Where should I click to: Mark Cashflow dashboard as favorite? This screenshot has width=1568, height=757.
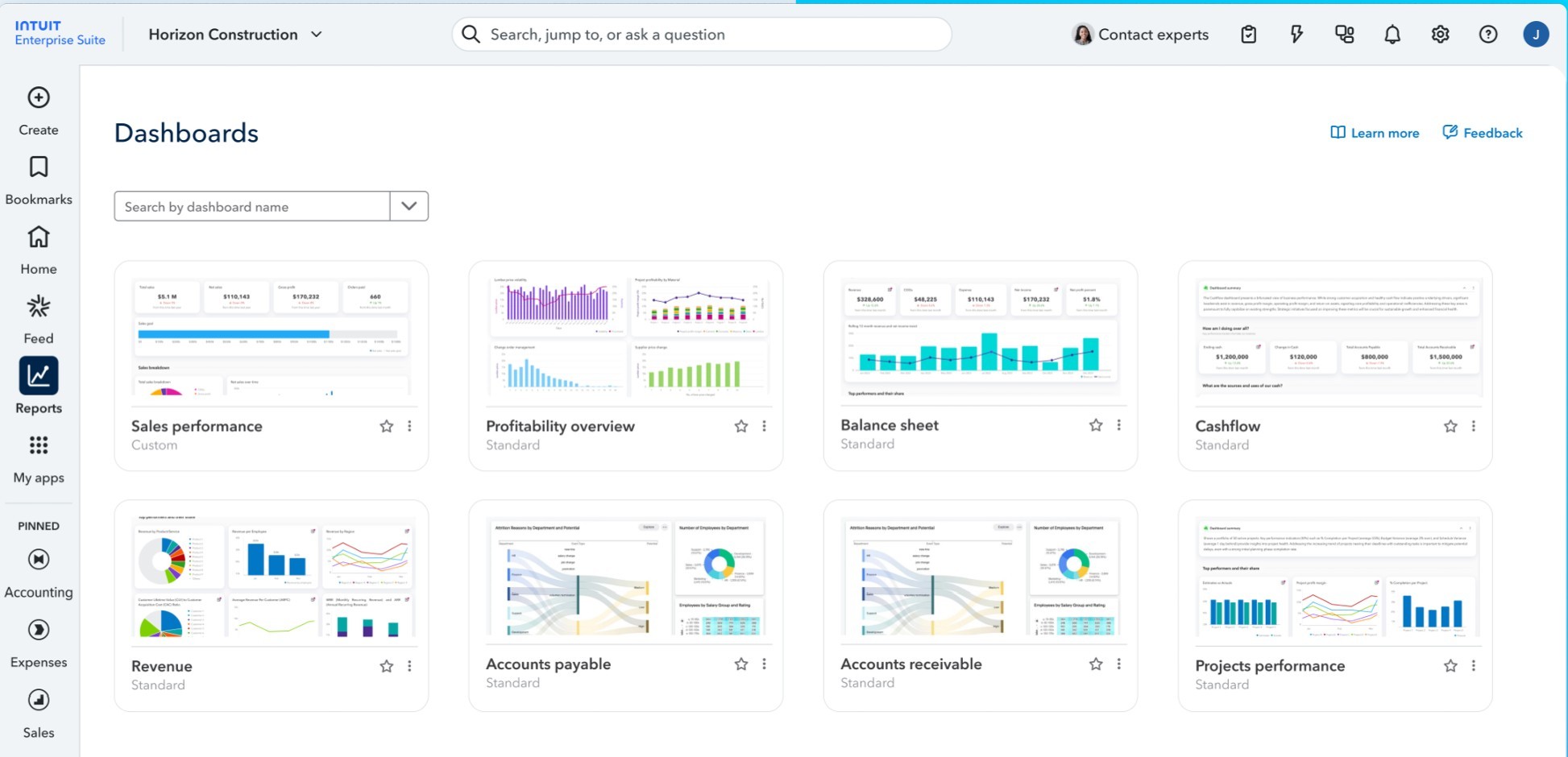1450,426
